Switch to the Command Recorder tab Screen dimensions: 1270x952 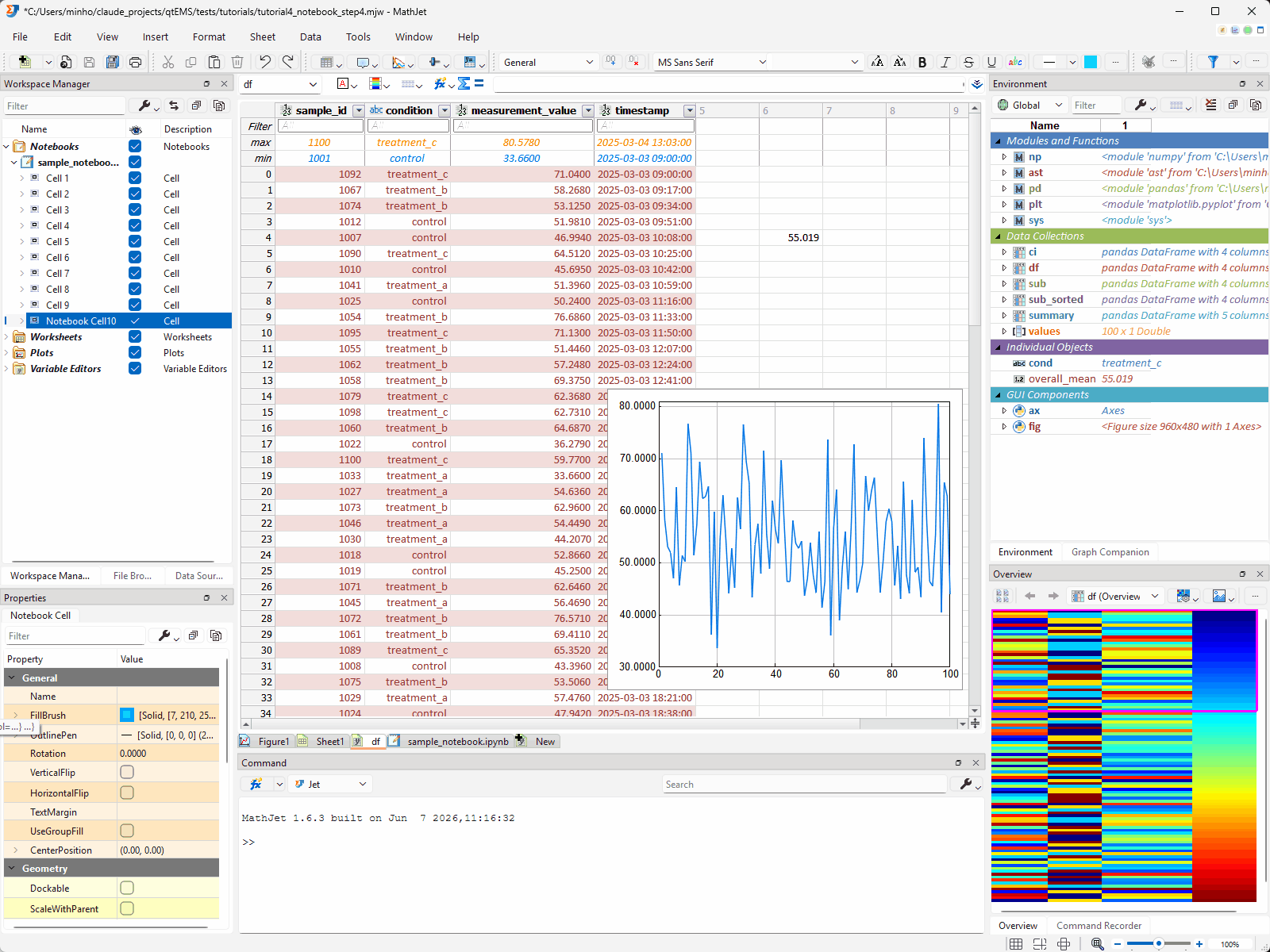pos(1099,925)
